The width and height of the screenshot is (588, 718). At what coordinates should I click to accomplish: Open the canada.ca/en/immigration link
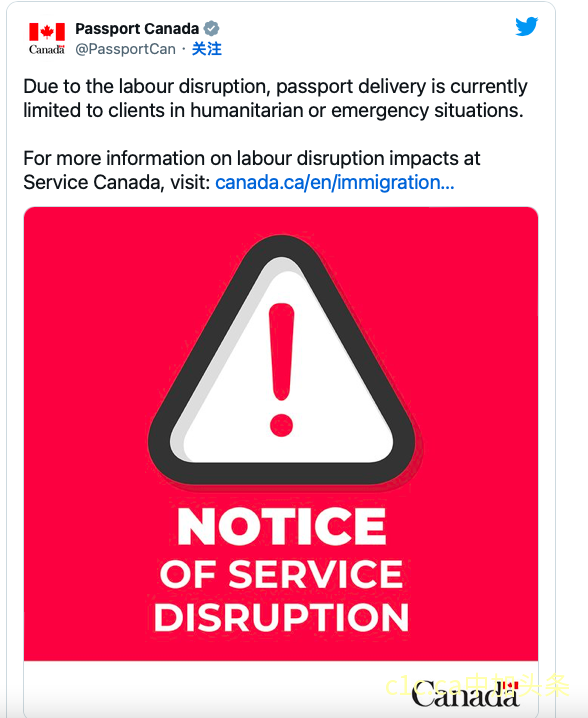click(335, 183)
